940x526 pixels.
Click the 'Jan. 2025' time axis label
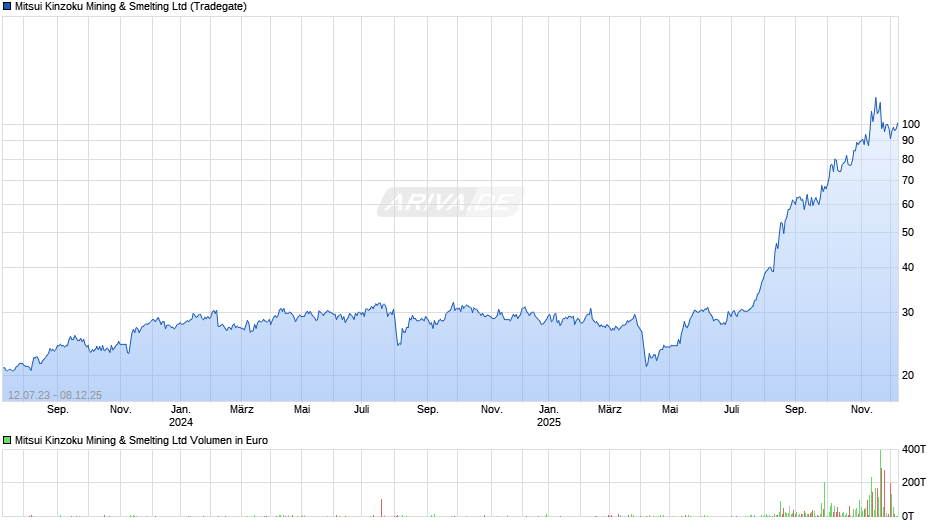(x=549, y=416)
